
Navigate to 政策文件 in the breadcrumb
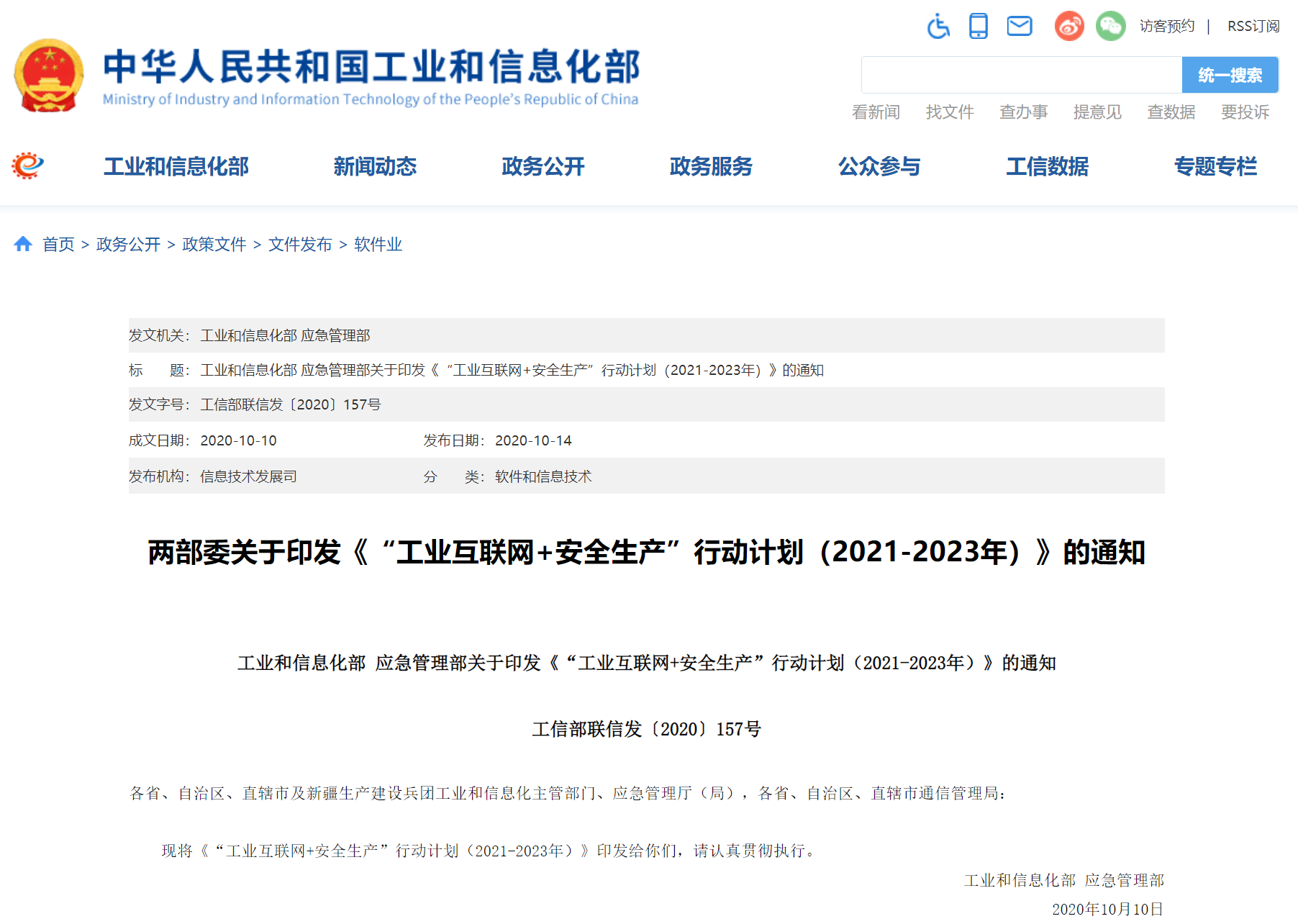click(x=214, y=245)
